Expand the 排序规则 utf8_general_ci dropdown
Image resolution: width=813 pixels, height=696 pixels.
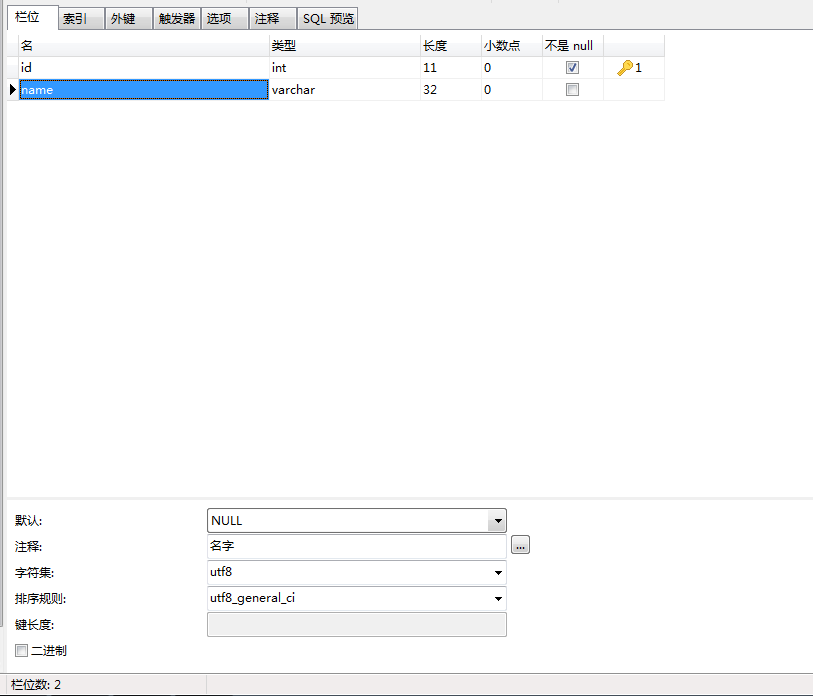498,598
